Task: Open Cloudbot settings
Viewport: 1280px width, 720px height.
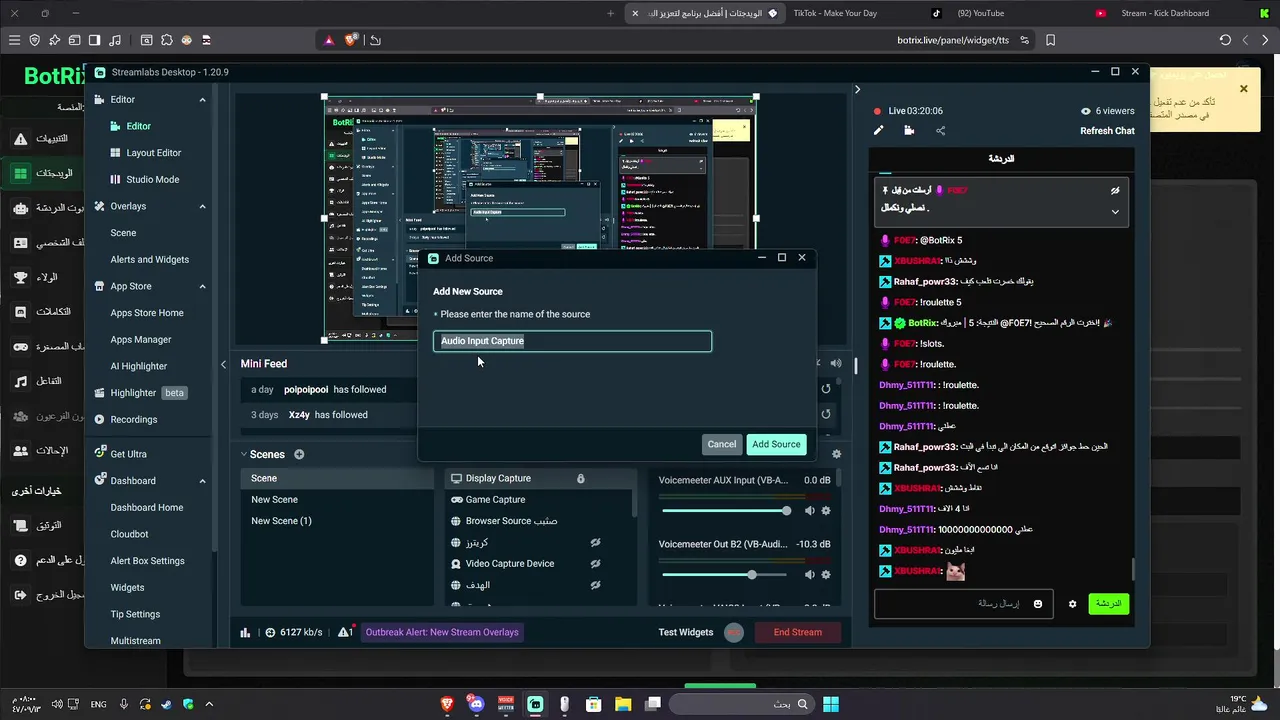Action: coord(129,535)
